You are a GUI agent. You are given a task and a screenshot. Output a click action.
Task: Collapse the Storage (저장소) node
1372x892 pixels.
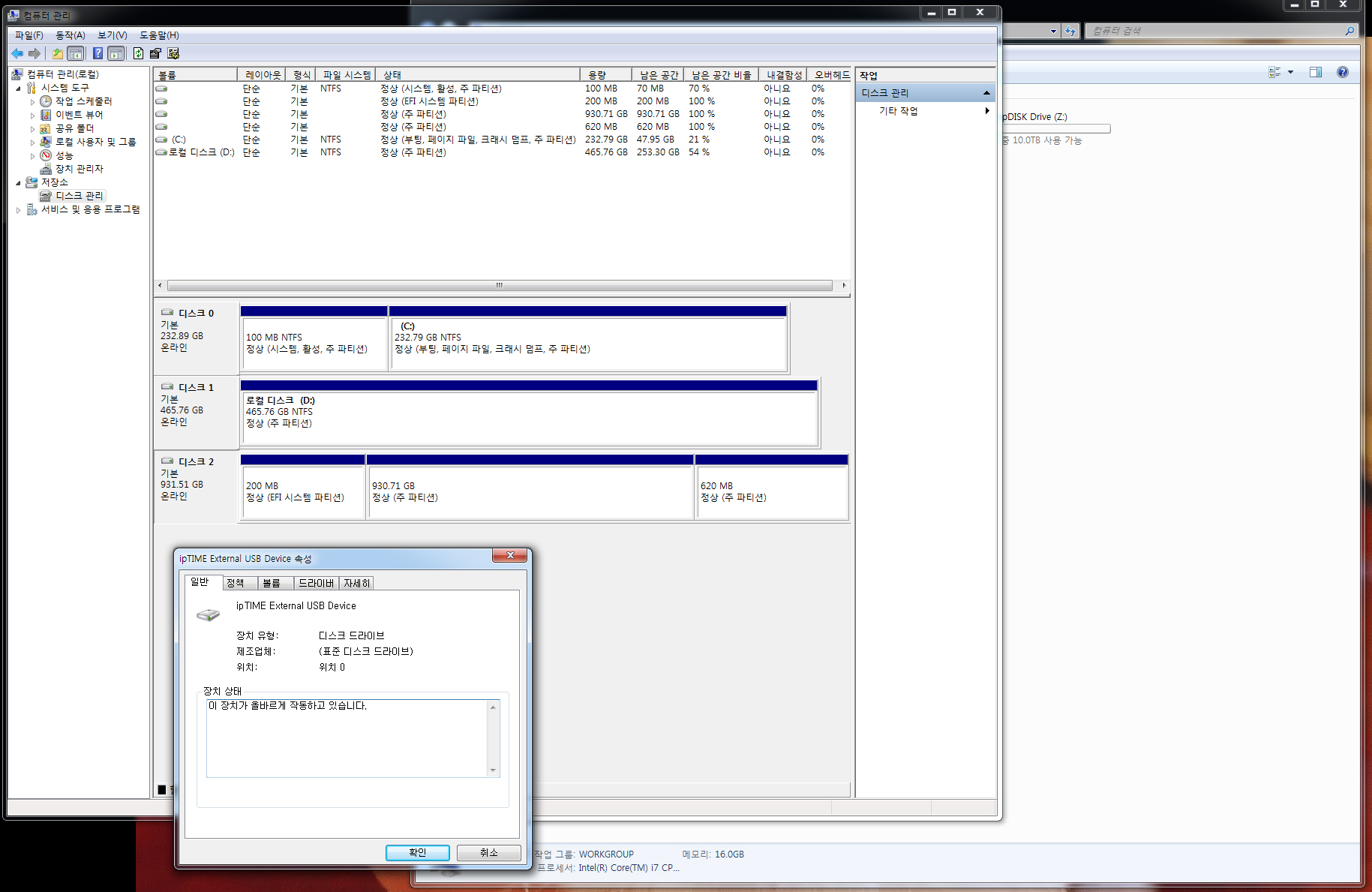click(x=19, y=183)
